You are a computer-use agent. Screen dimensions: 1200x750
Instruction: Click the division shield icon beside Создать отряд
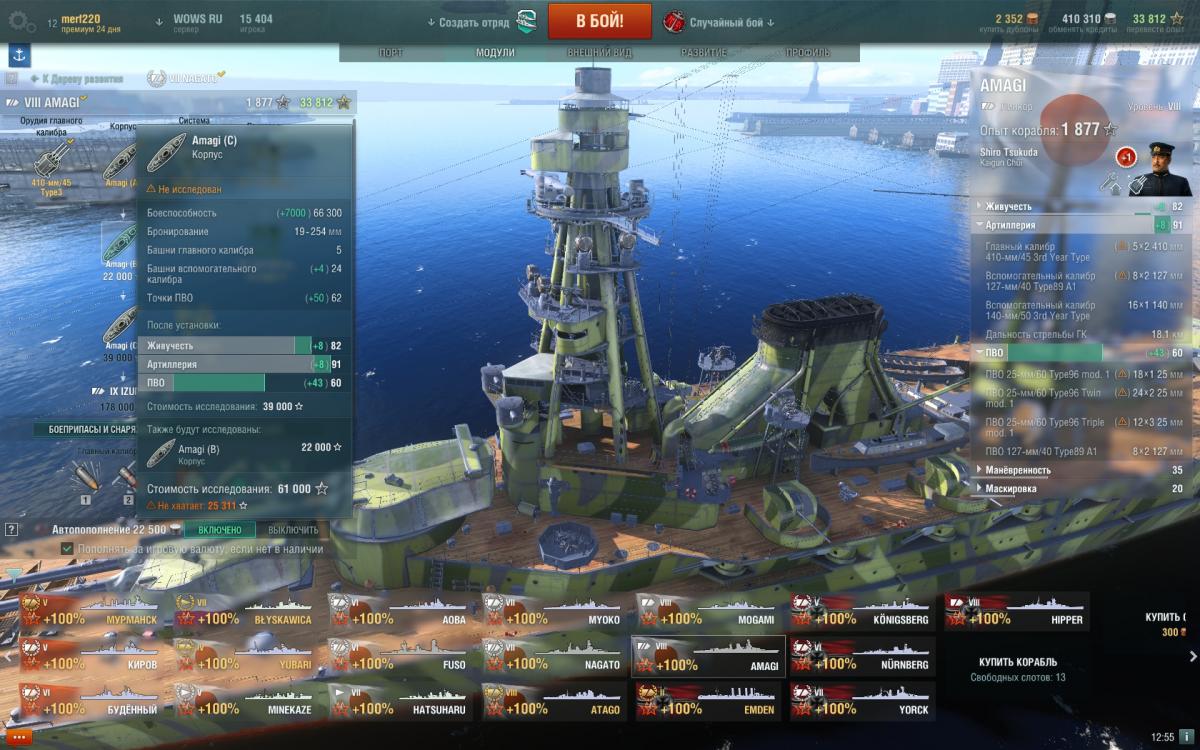coord(526,21)
